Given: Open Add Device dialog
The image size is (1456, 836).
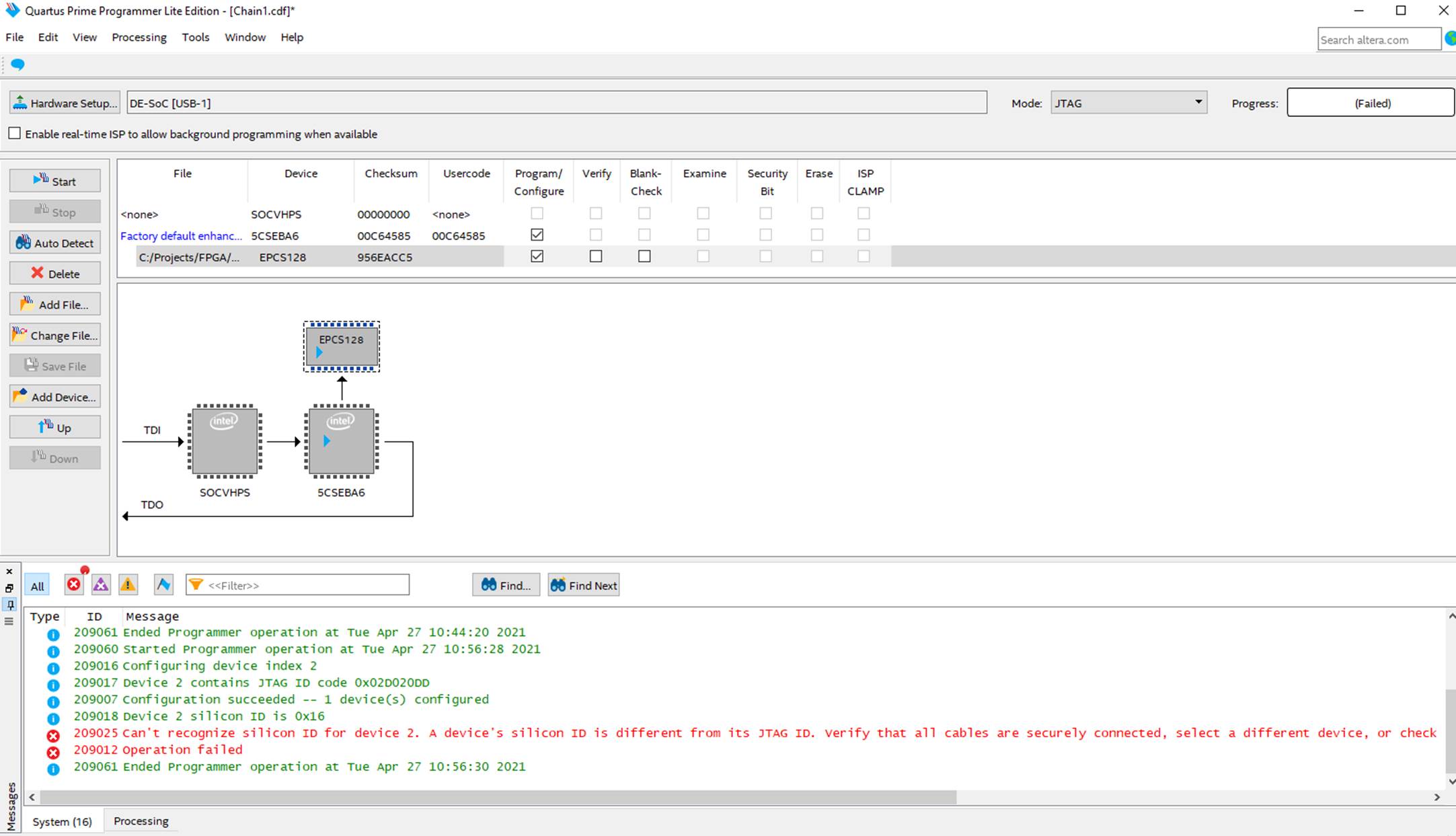Looking at the screenshot, I should 55,397.
